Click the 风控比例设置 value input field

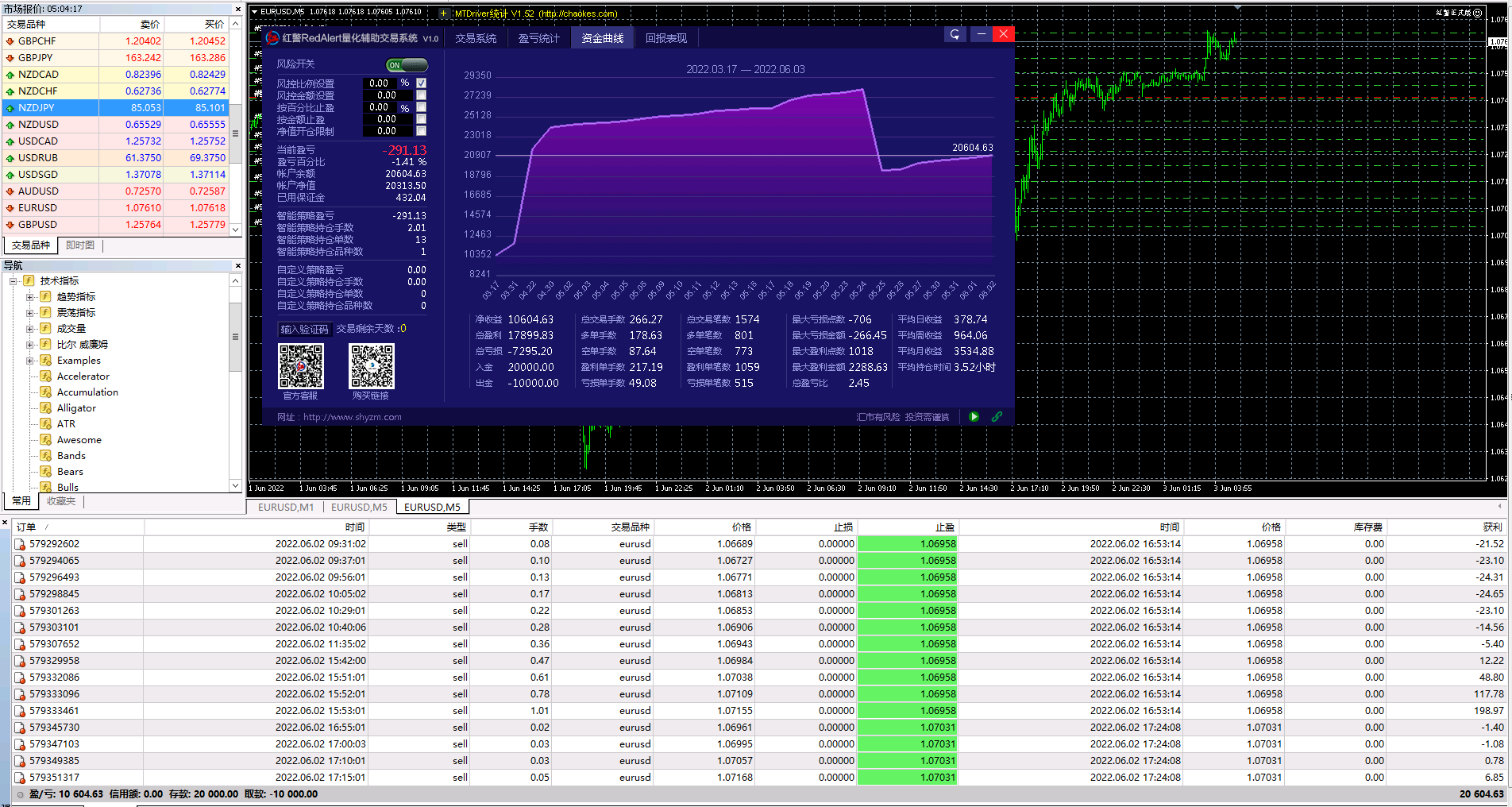coord(380,83)
